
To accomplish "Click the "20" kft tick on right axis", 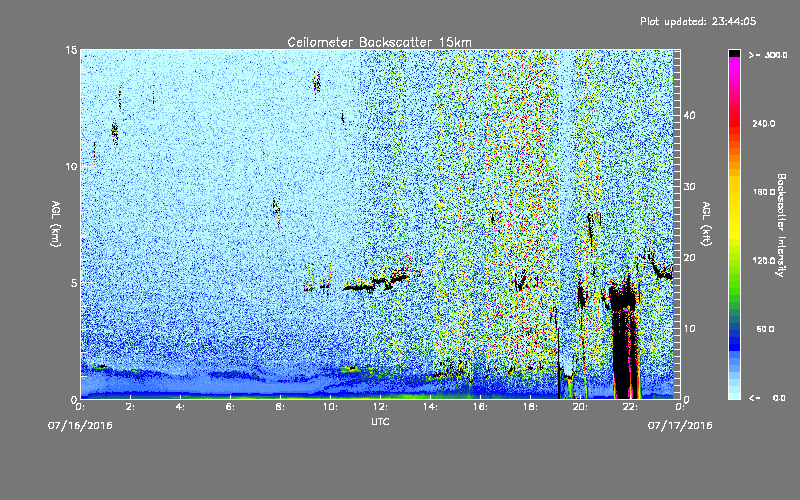I will coord(689,257).
